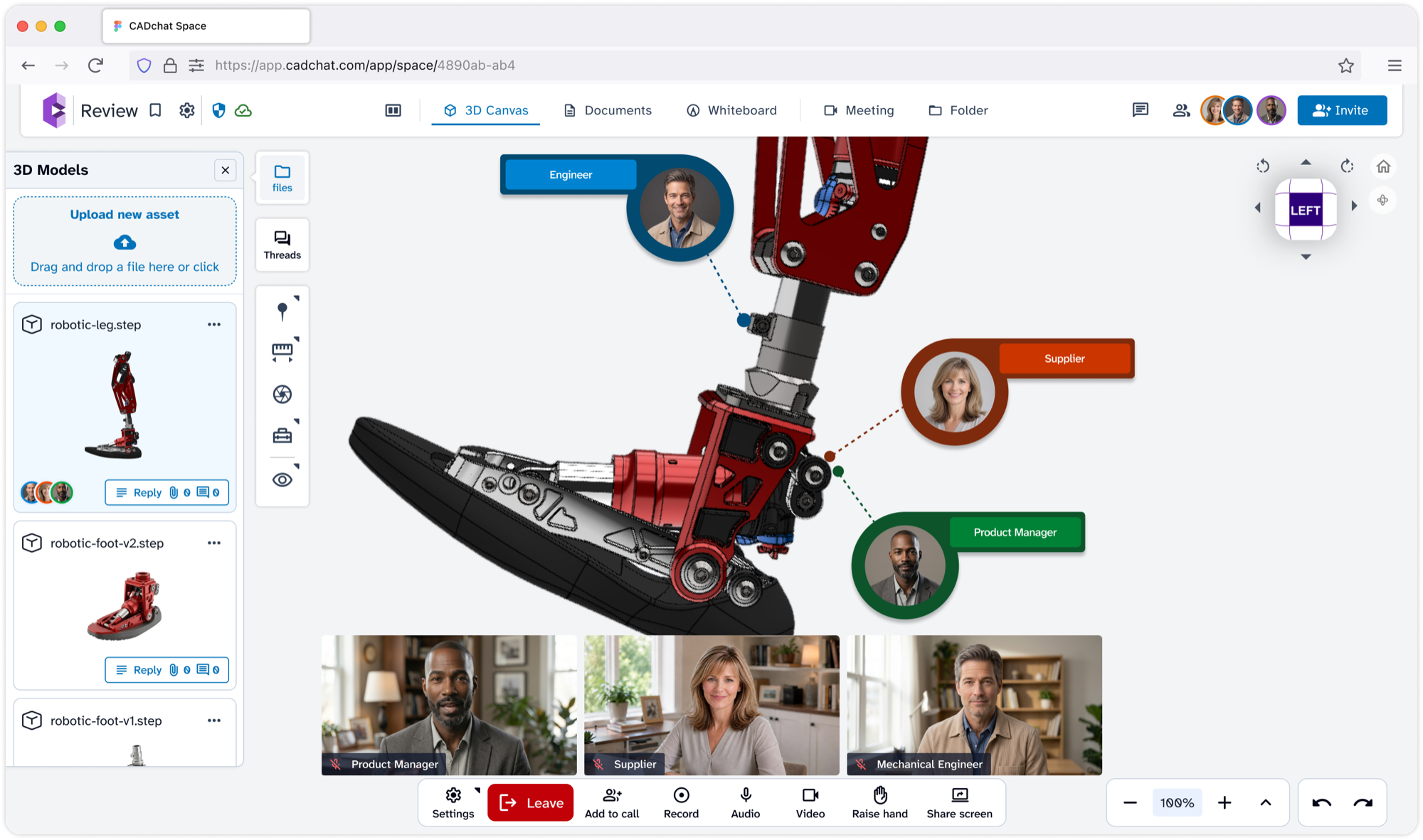Click the home view icon
1423x840 pixels.
coord(1383,166)
